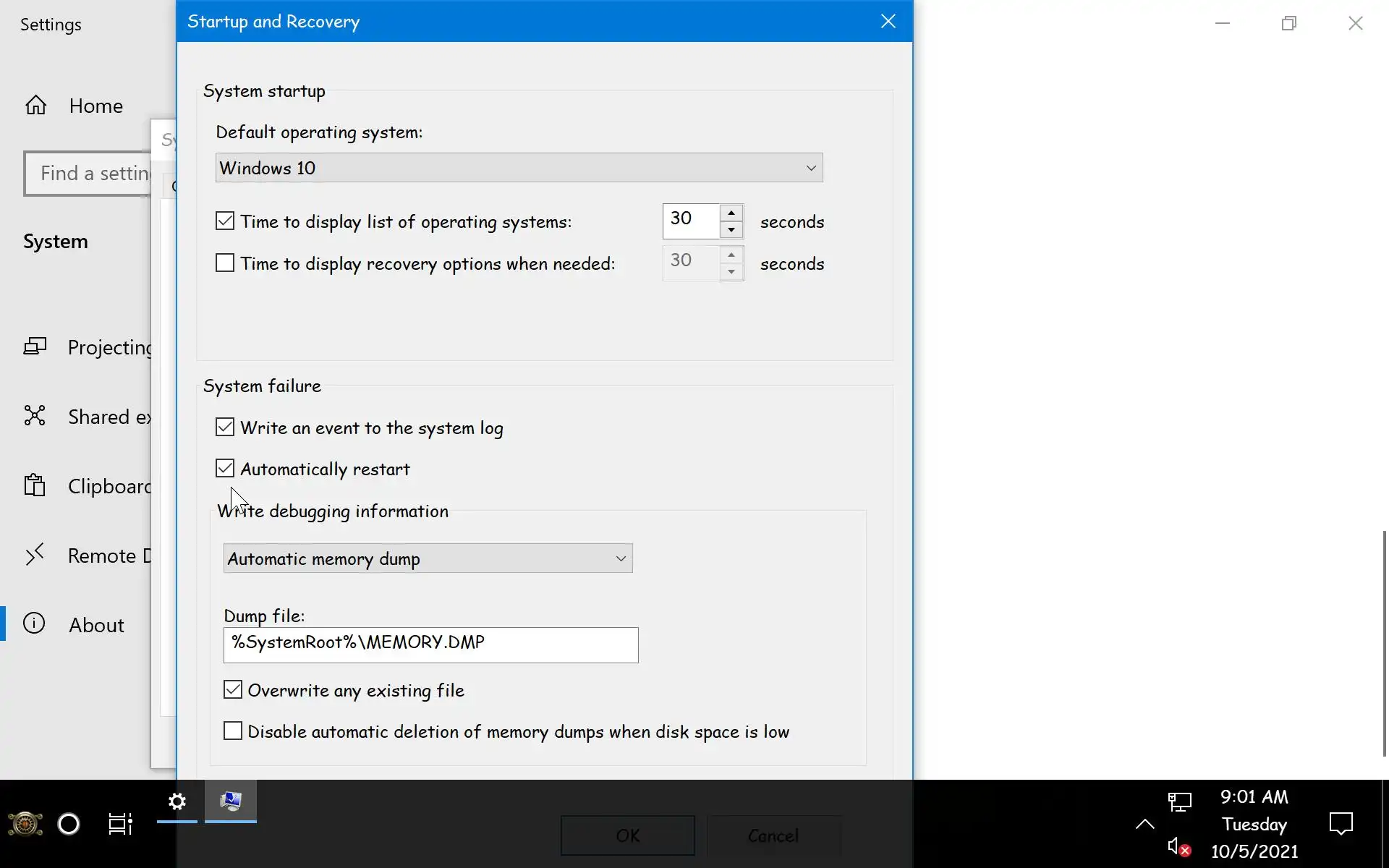Open the Projecting sidebar icon
This screenshot has width=1389, height=868.
(35, 347)
